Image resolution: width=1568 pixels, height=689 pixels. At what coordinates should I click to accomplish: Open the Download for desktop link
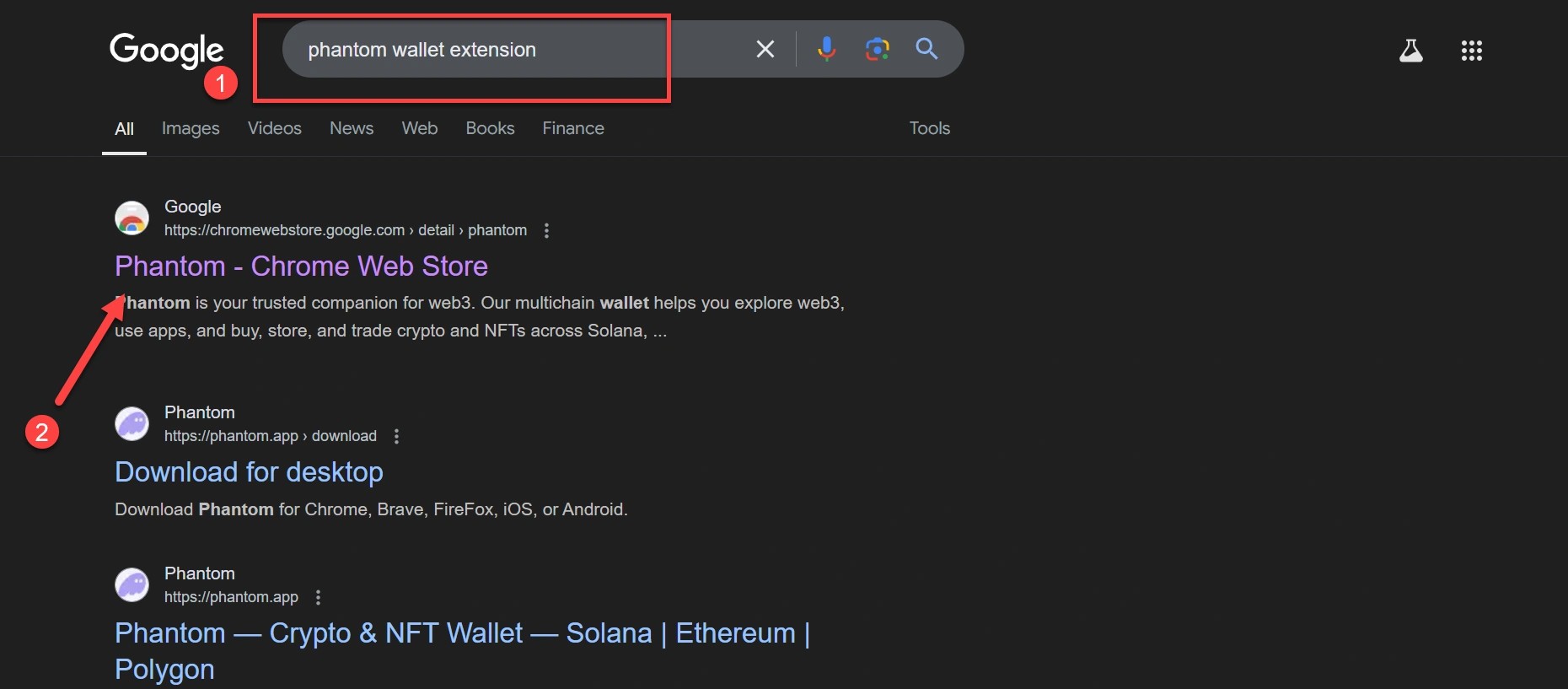click(249, 472)
